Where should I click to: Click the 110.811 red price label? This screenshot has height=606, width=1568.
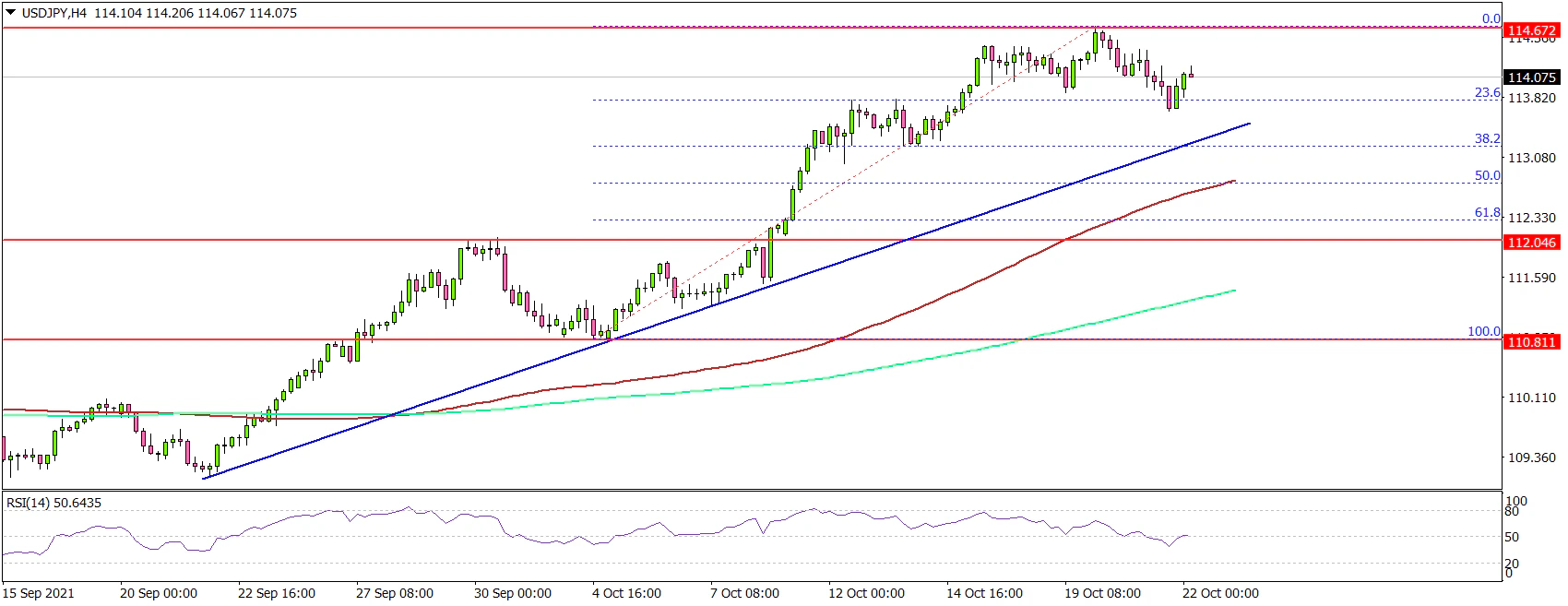tap(1531, 342)
